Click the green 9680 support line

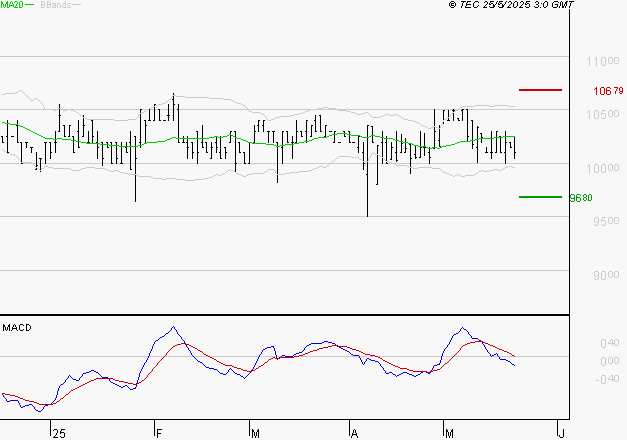tap(541, 197)
